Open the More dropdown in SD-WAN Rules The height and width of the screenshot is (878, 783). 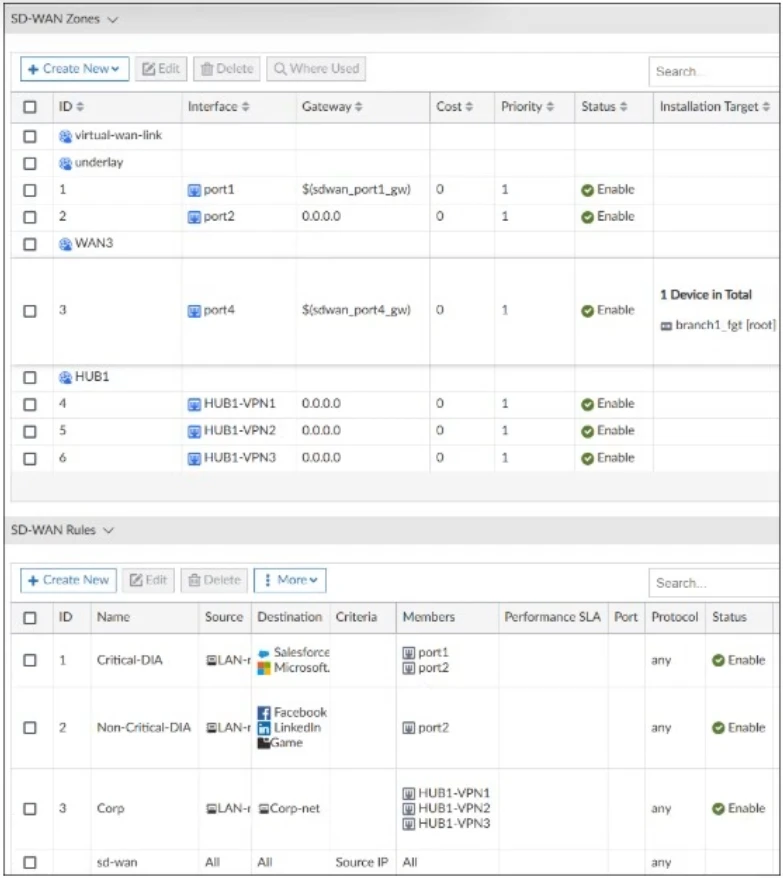[x=290, y=580]
